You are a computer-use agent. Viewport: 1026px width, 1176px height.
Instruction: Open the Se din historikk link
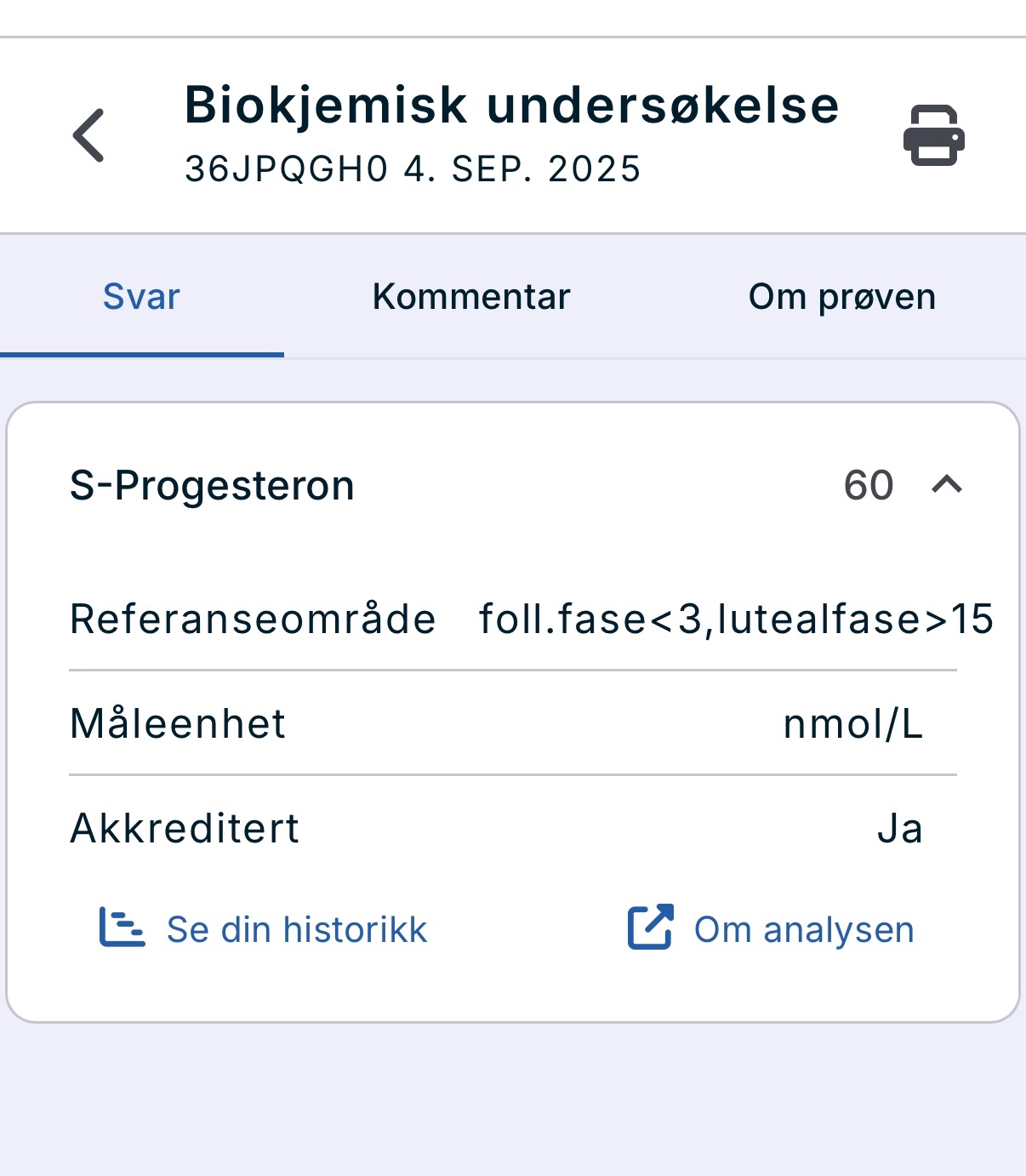click(x=297, y=929)
